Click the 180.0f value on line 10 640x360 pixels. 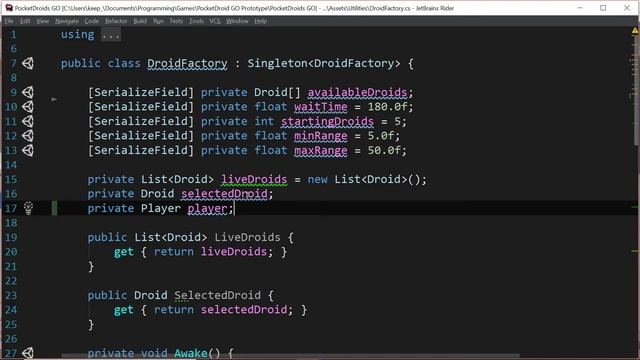point(387,107)
